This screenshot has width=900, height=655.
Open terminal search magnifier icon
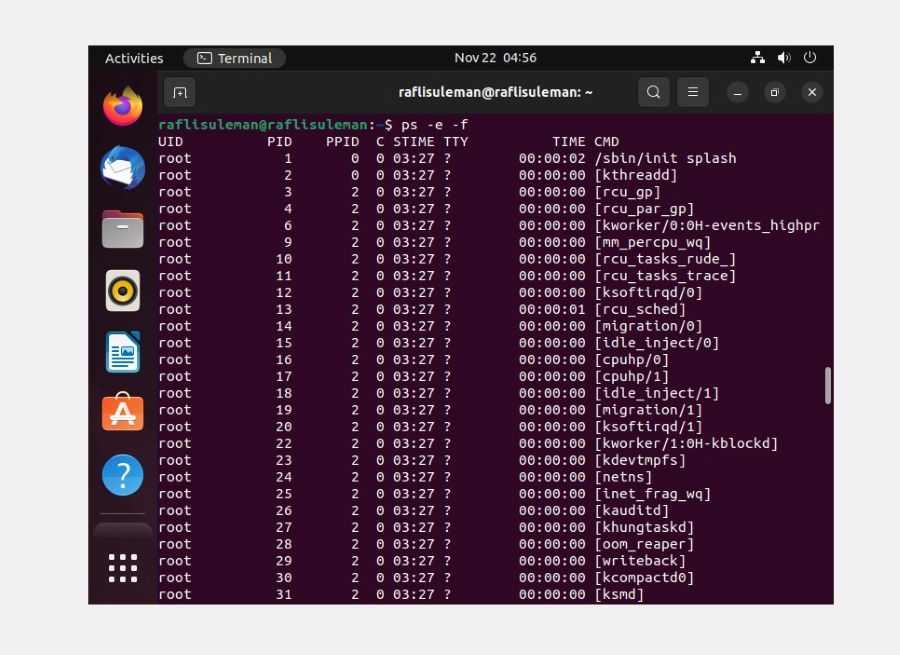click(x=653, y=92)
